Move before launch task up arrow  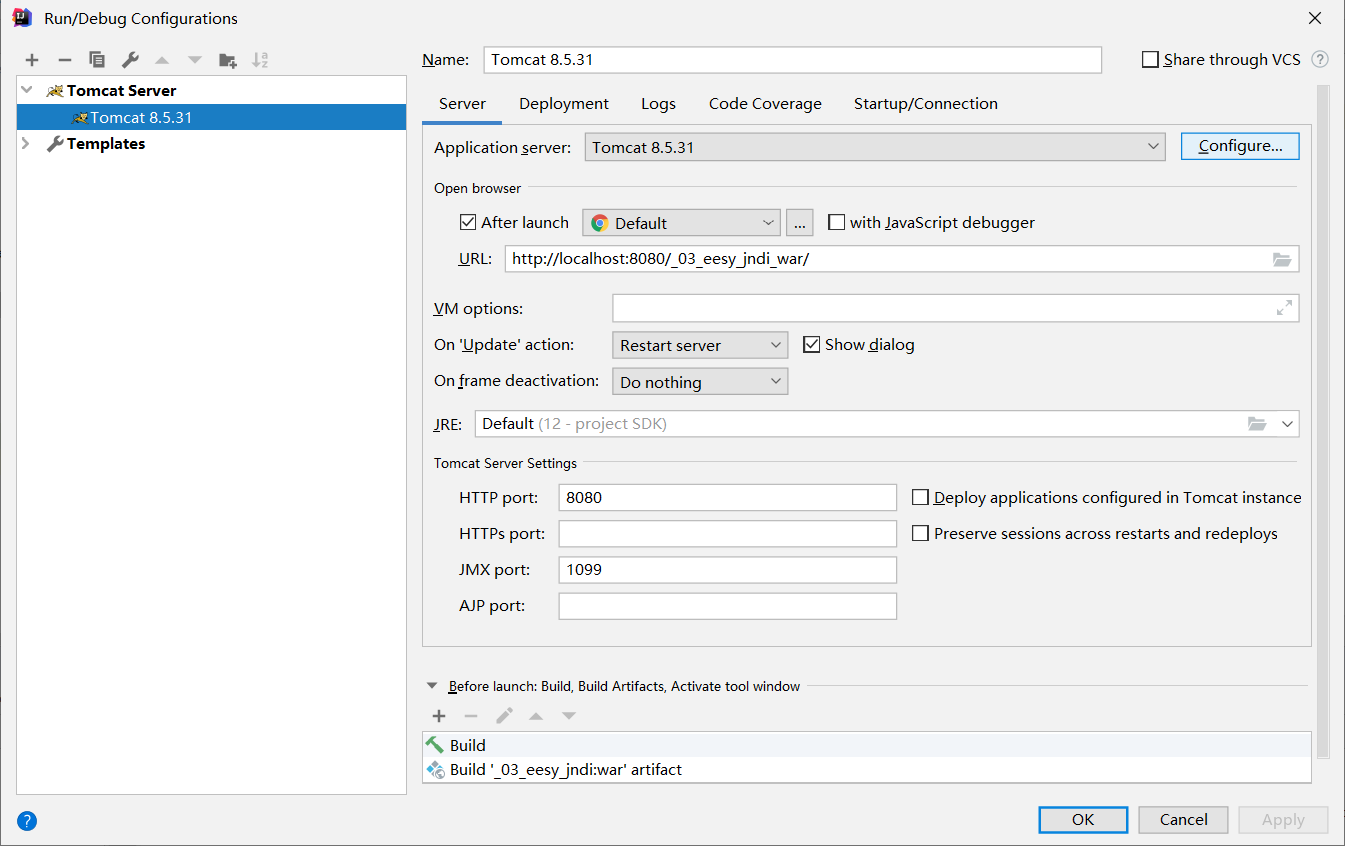click(536, 716)
